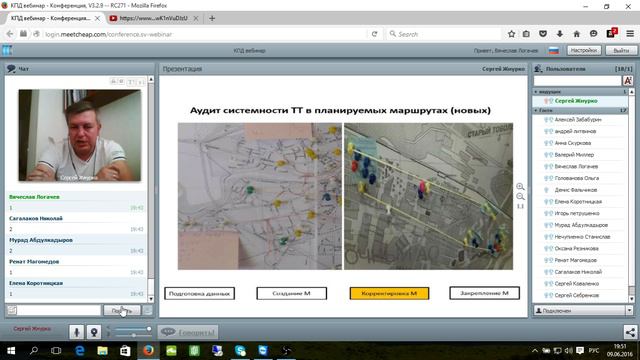Click the chat send button
Screen dimensions: 640x360
(x=122, y=311)
